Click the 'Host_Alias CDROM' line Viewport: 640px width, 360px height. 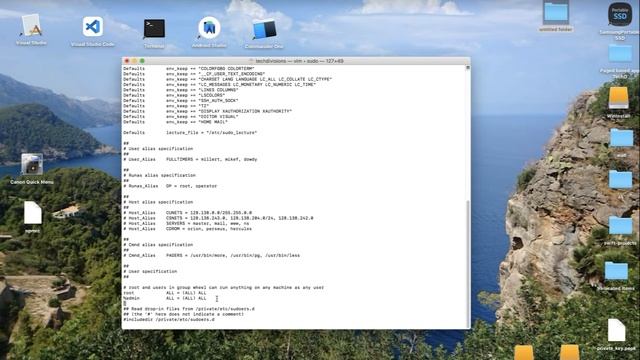187,229
